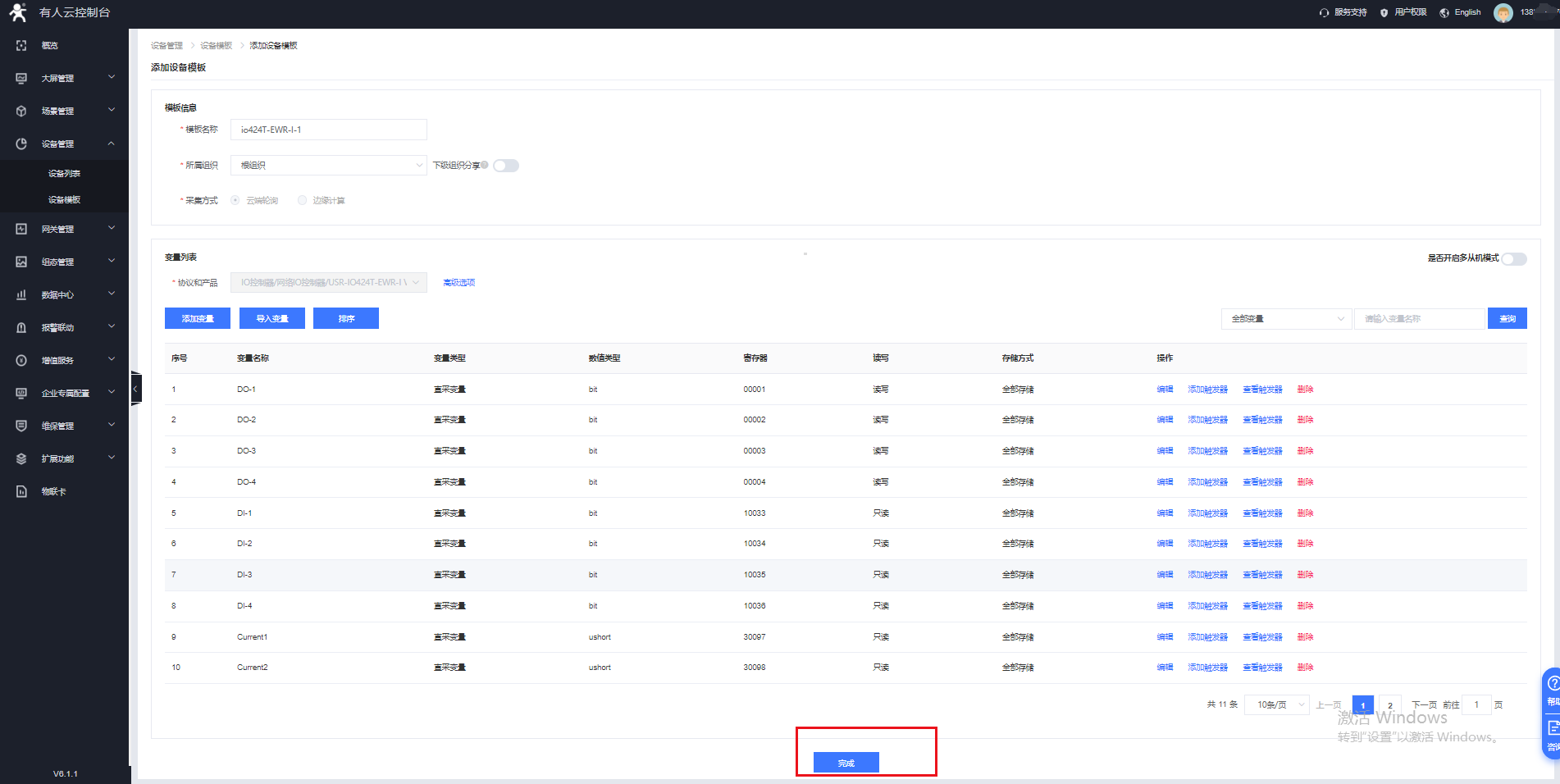The image size is (1560, 784).
Task: Click the 数据中心 bar chart icon
Action: point(21,295)
